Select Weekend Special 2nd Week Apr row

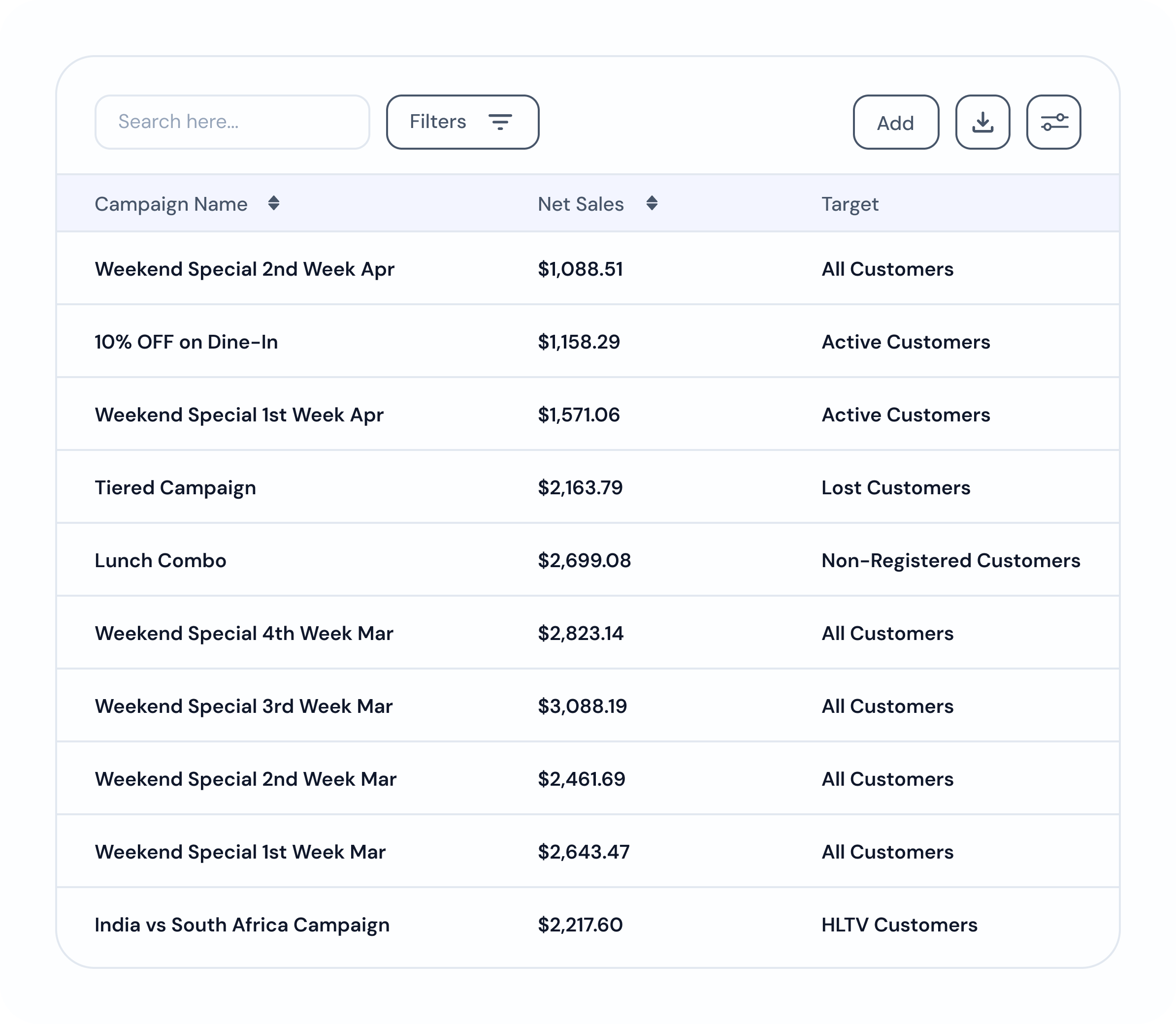[588, 269]
